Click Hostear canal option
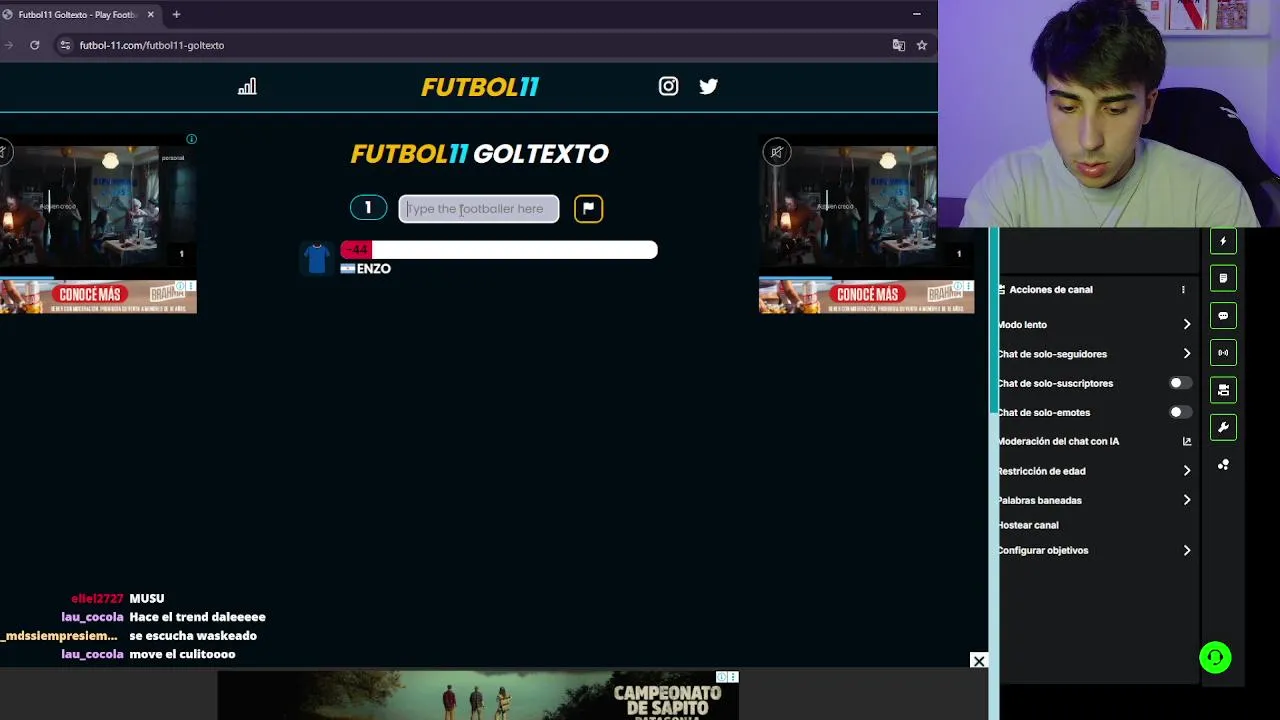 click(1028, 525)
